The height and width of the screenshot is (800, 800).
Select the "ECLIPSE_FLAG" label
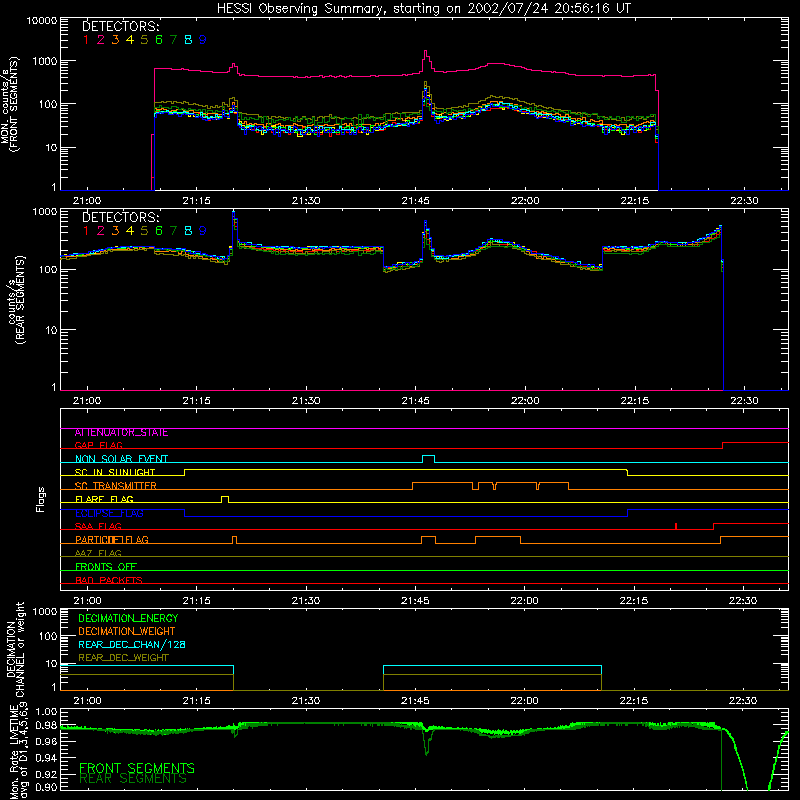coord(109,513)
